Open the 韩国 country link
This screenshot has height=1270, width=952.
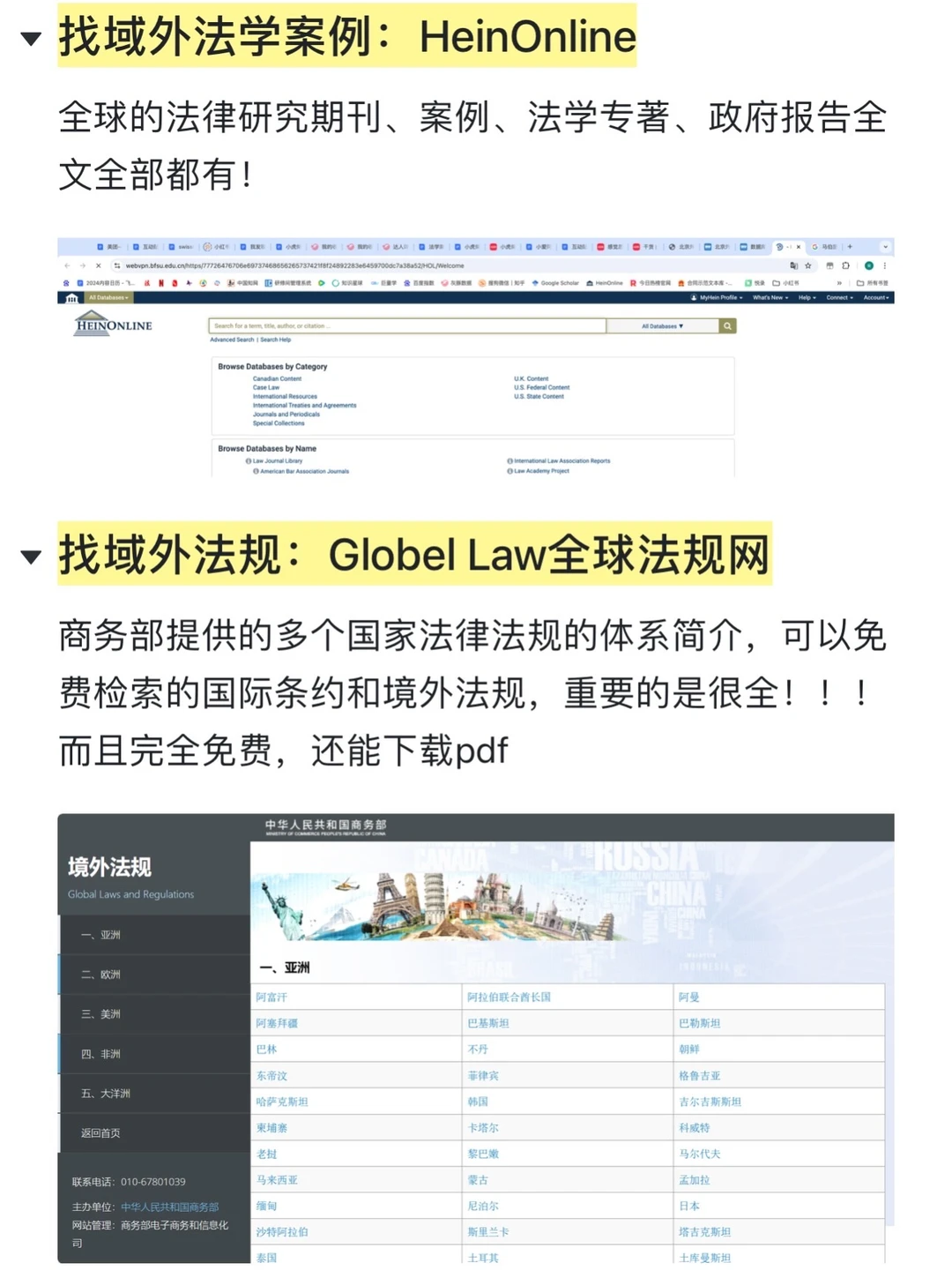click(x=478, y=1102)
